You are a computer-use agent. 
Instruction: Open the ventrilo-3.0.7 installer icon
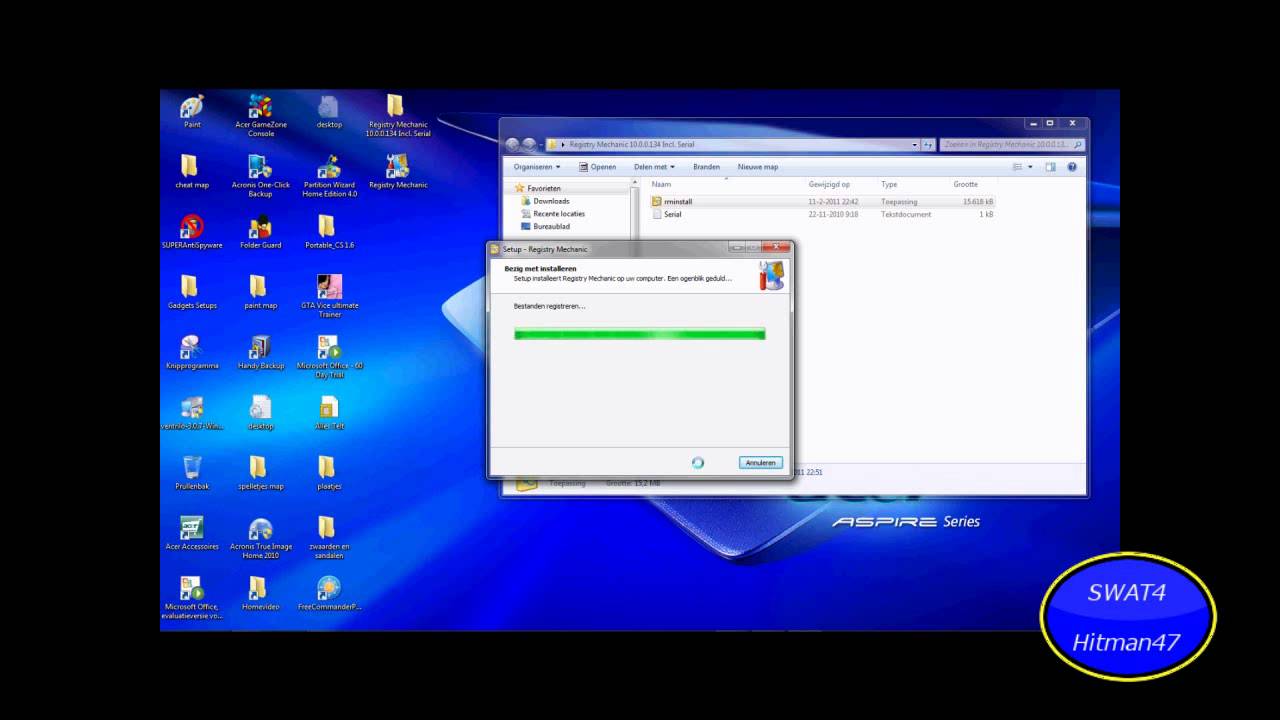pos(191,412)
